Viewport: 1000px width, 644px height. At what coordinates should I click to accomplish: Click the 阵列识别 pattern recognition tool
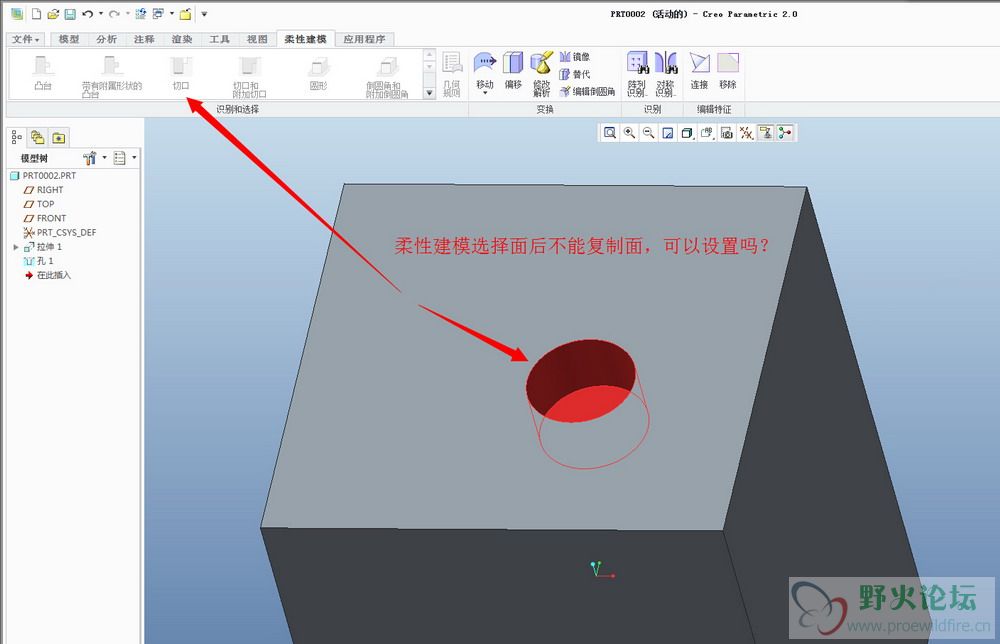(636, 75)
